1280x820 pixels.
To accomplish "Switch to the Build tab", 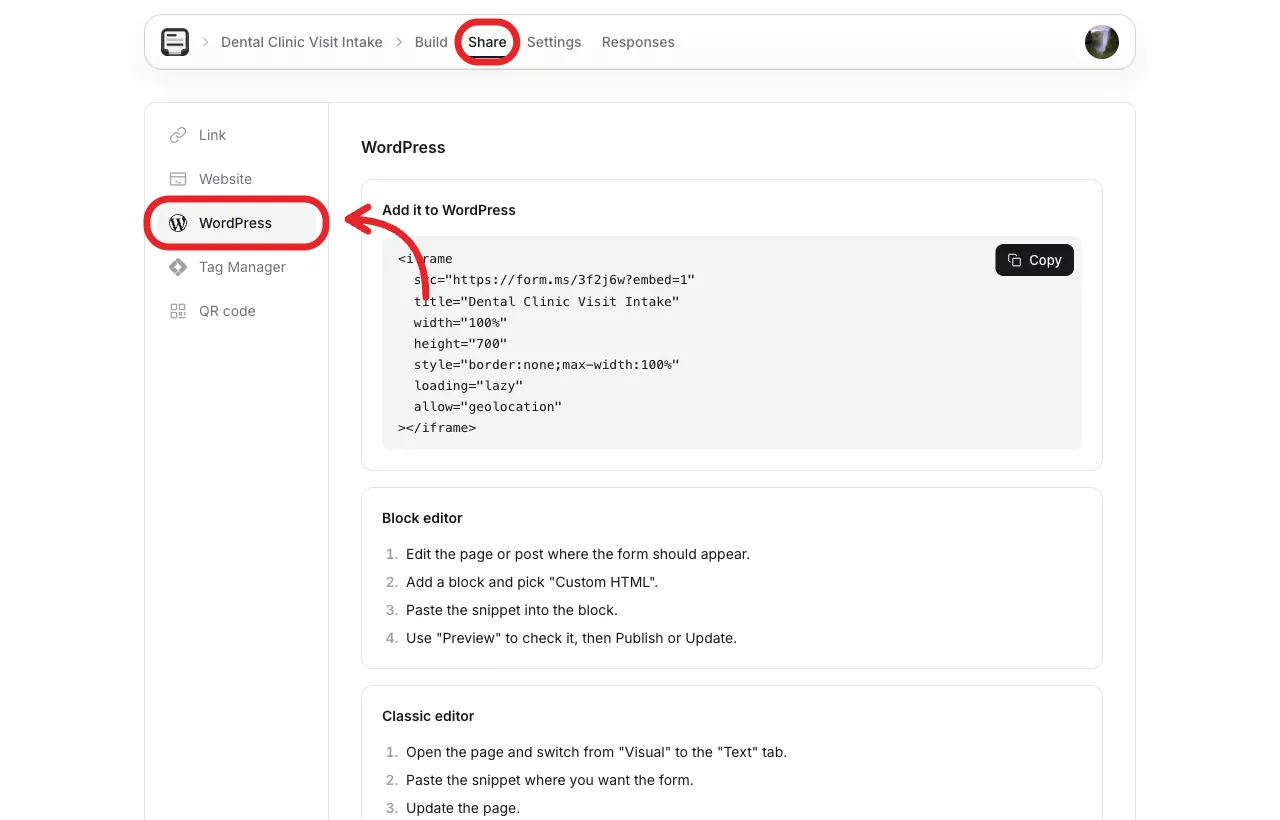I will [x=431, y=42].
